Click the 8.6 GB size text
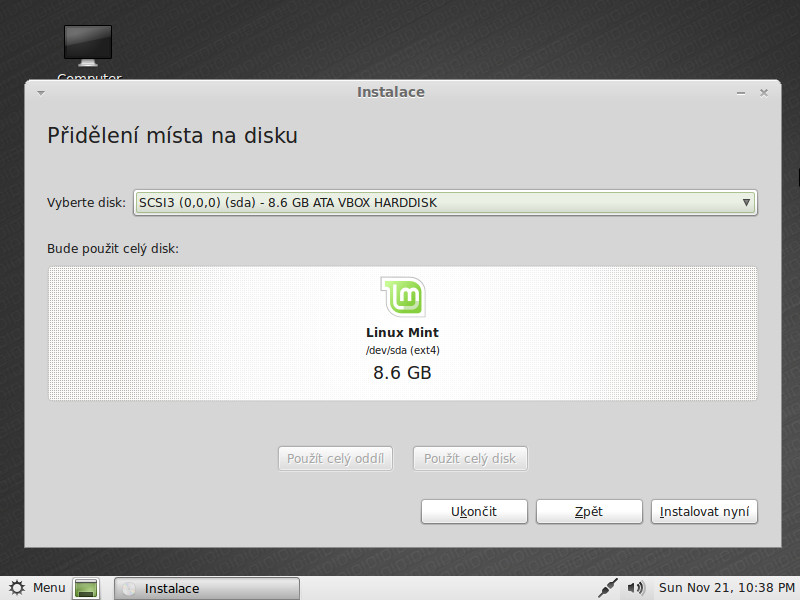Image resolution: width=800 pixels, height=600 pixels. point(403,373)
